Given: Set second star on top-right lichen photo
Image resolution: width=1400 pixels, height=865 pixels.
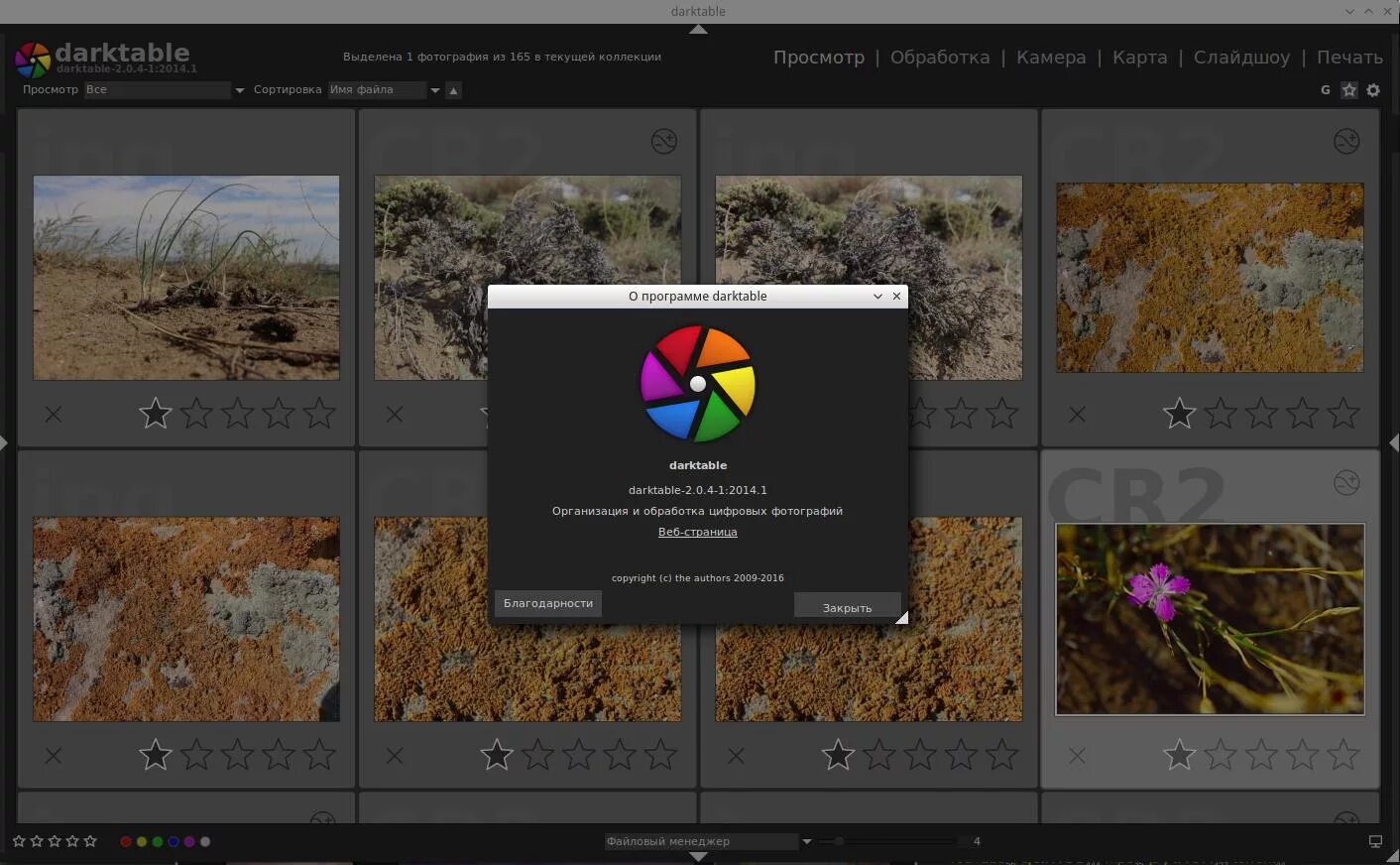Looking at the screenshot, I should pos(1221,413).
